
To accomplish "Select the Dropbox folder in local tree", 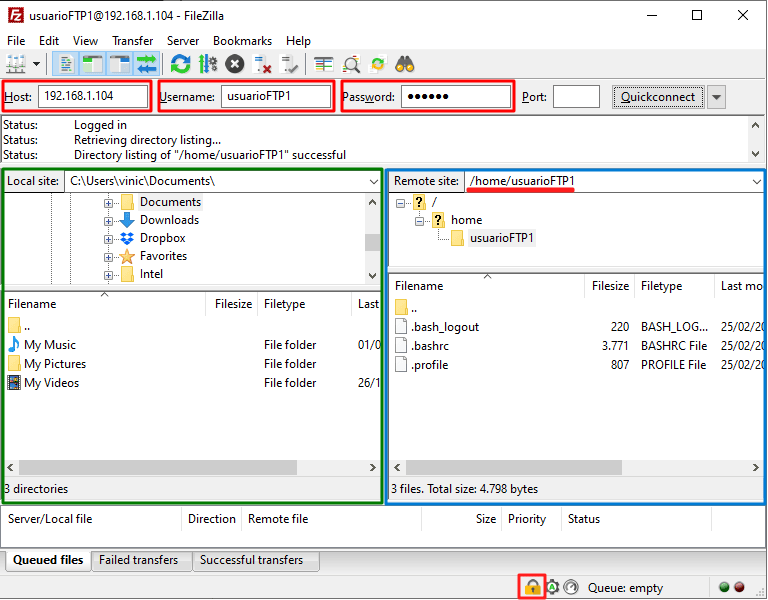I will [163, 238].
